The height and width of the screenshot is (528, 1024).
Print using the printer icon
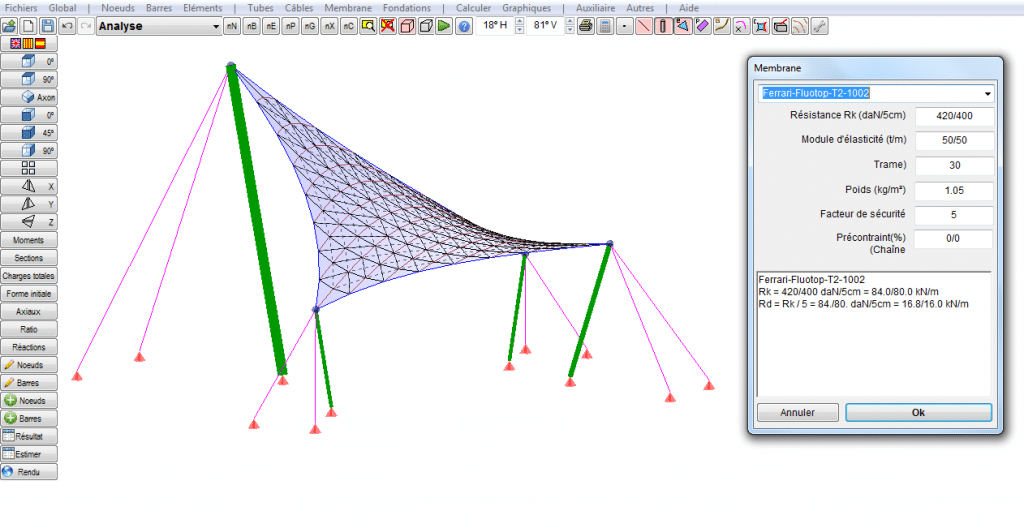[586, 26]
